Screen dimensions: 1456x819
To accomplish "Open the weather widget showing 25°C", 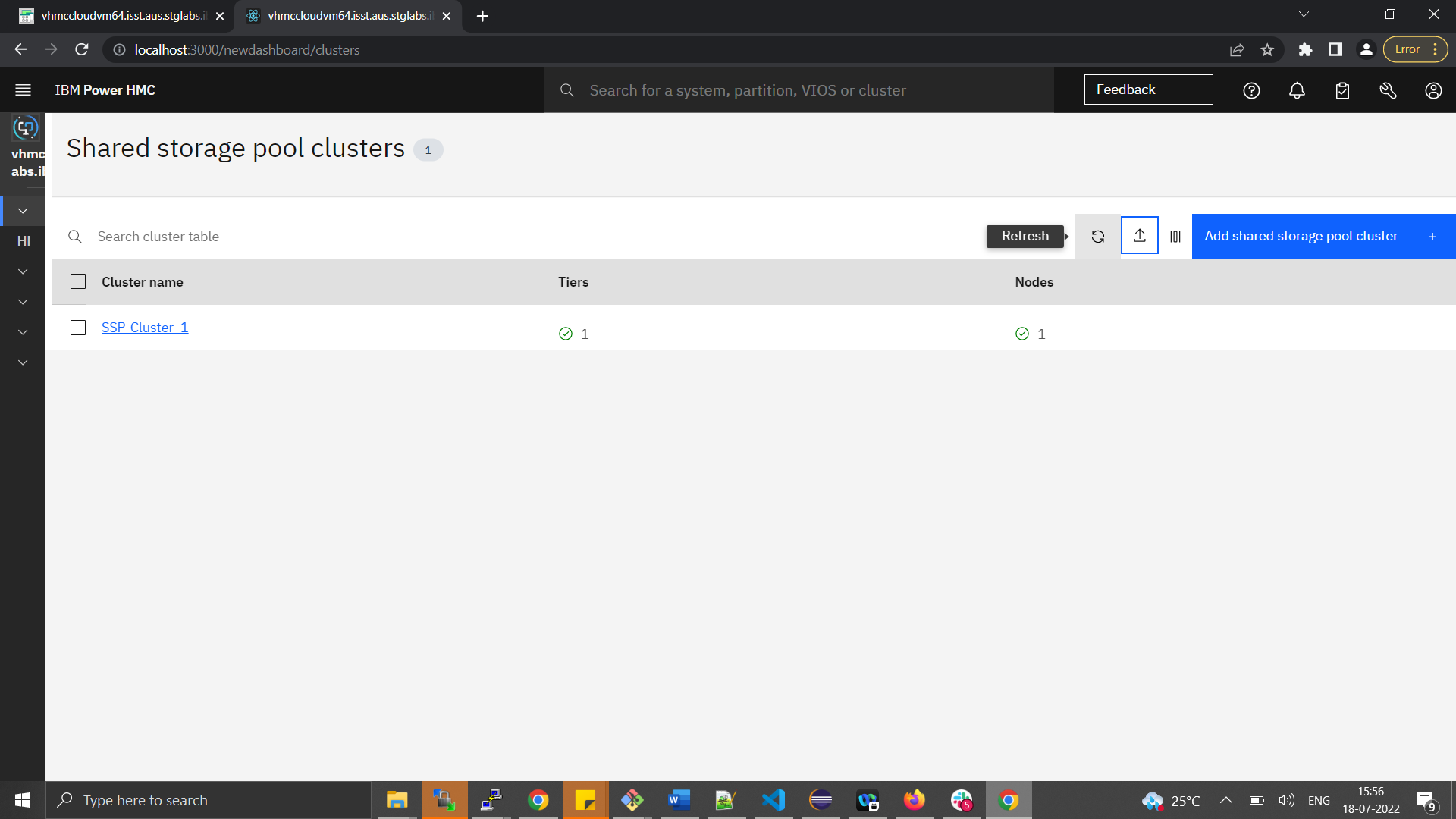I will tap(1172, 800).
